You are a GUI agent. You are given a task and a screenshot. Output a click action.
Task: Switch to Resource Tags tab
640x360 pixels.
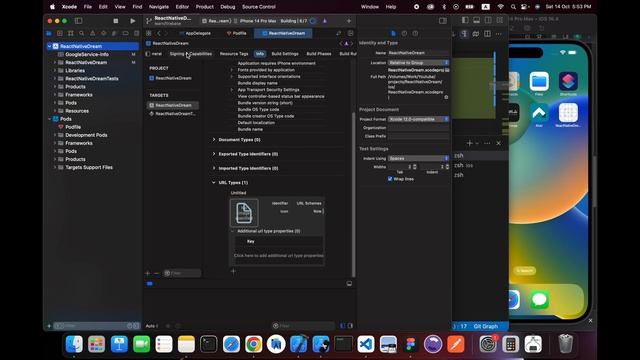(x=234, y=54)
